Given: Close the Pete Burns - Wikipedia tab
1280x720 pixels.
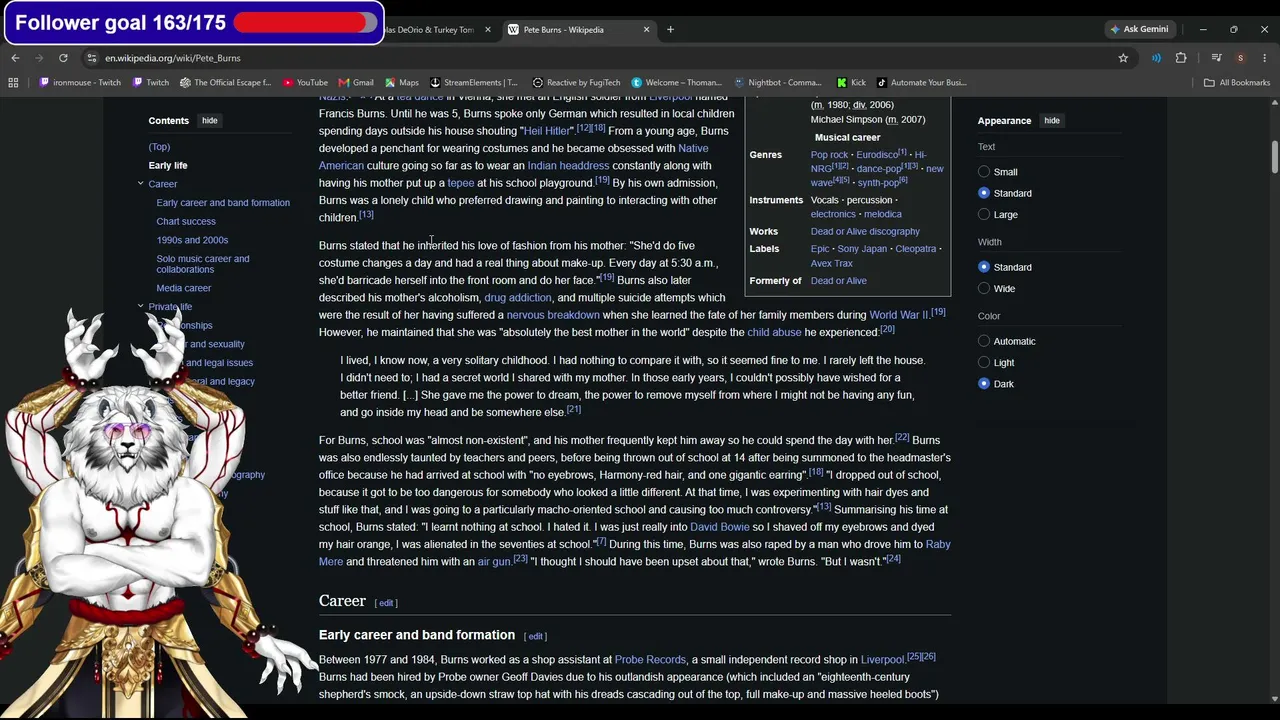Looking at the screenshot, I should pyautogui.click(x=646, y=30).
